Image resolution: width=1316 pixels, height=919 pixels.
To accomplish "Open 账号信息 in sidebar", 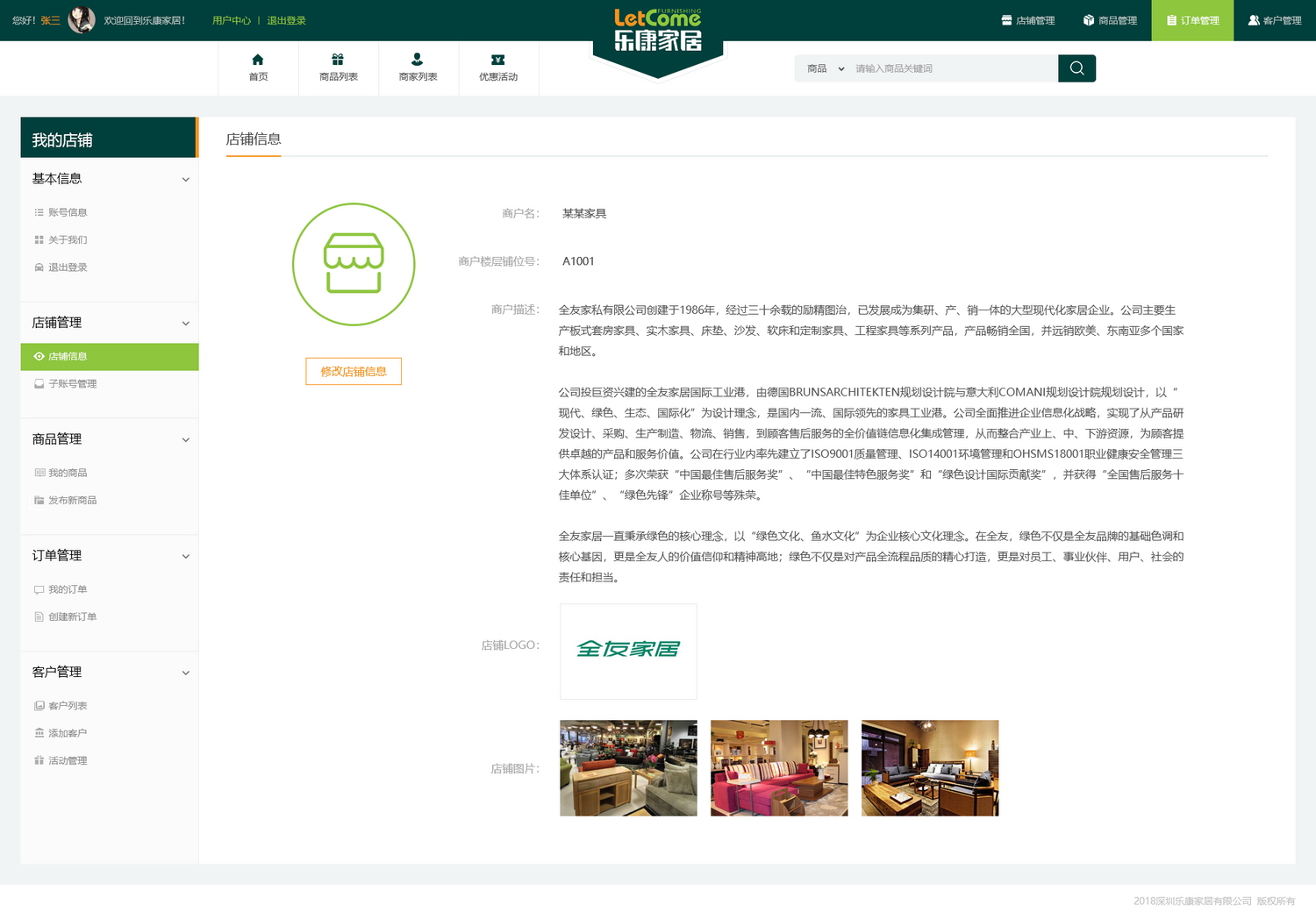I will 68,212.
